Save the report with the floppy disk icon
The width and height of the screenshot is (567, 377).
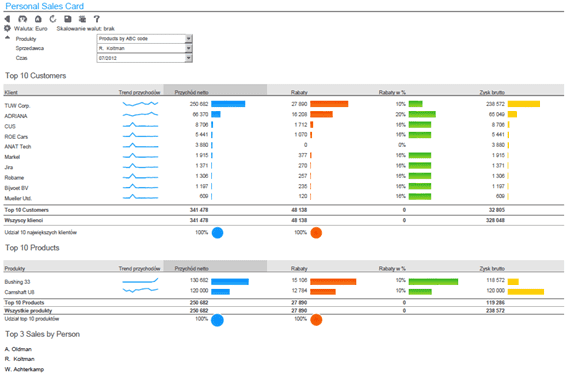click(x=68, y=19)
